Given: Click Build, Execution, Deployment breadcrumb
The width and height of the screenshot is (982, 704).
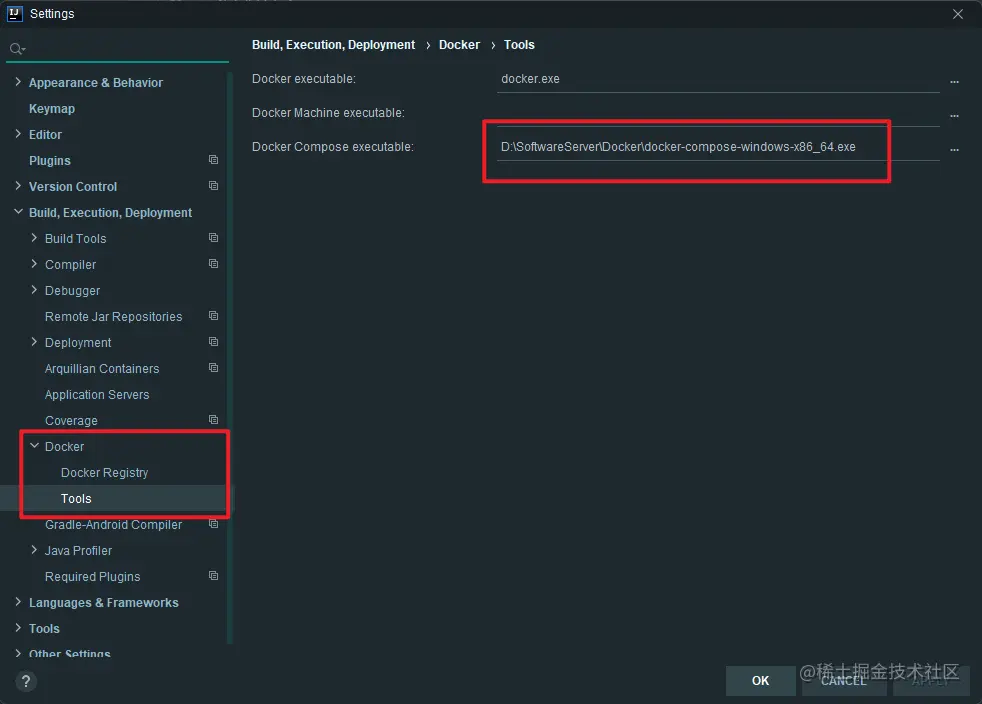Looking at the screenshot, I should (333, 44).
